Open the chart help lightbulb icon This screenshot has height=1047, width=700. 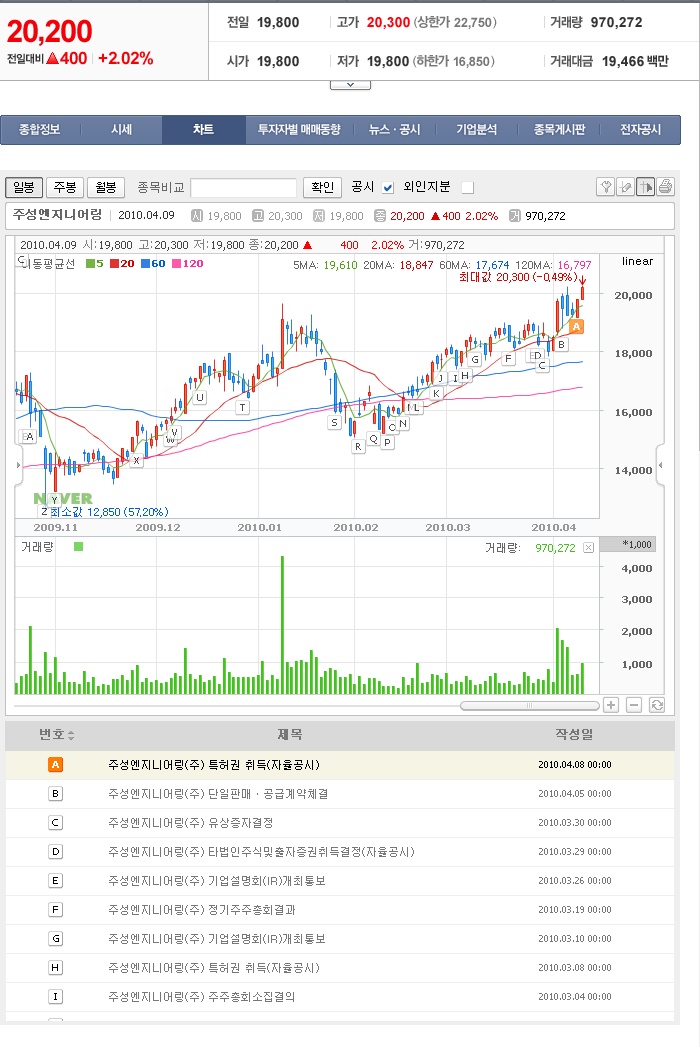pos(605,187)
